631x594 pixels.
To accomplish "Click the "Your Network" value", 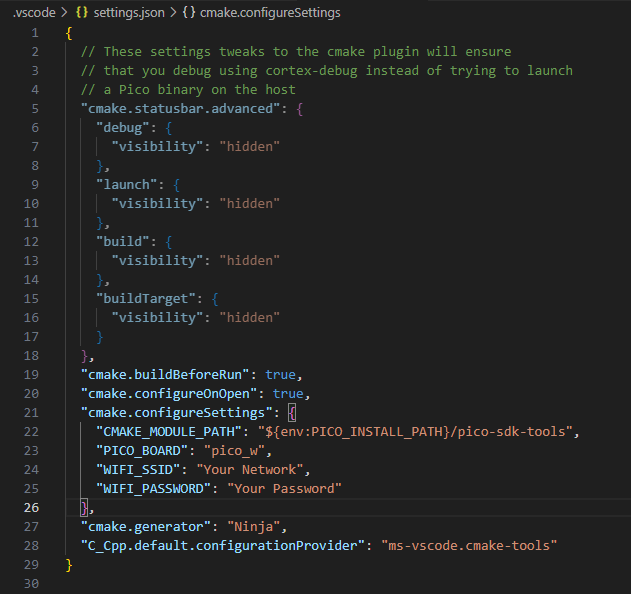I will (250, 470).
